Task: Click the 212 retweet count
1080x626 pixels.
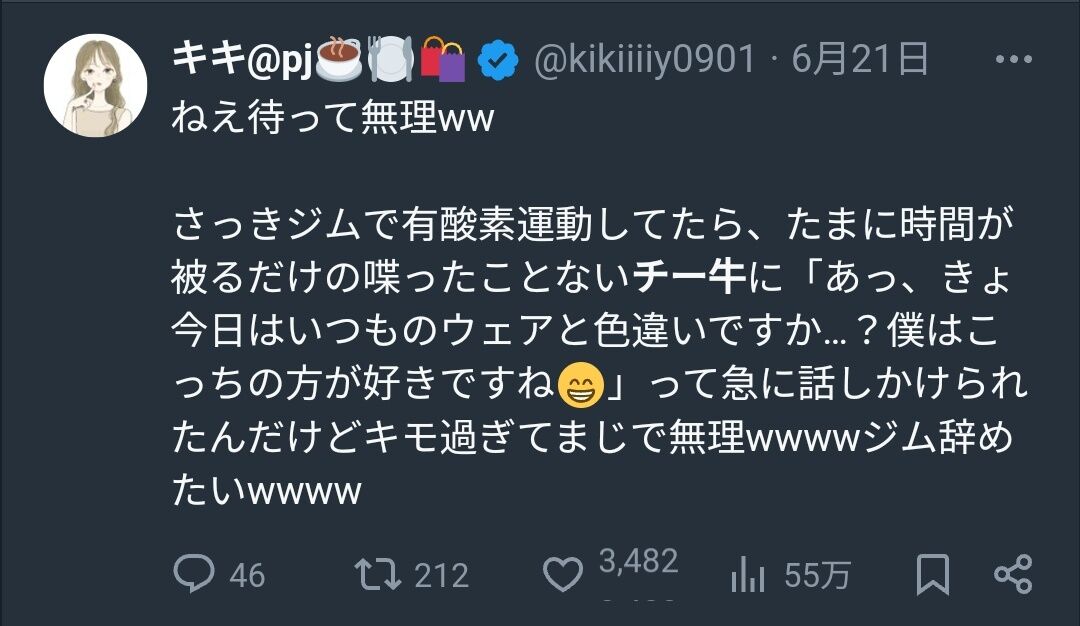Action: pyautogui.click(x=442, y=576)
